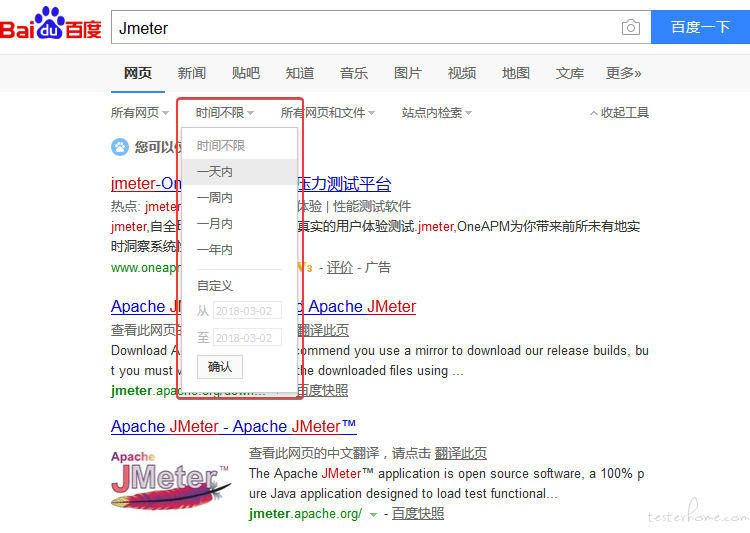Show more categories via 更多»

[x=623, y=73]
